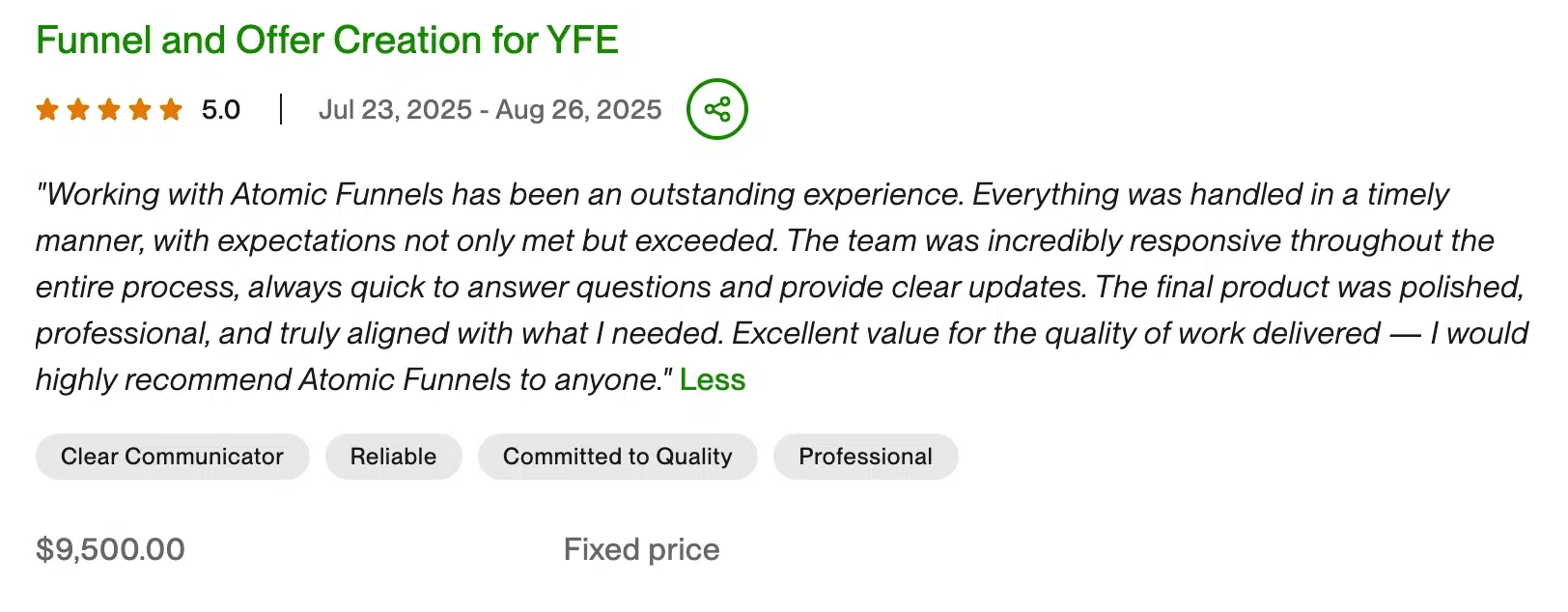Click the third star of the review rating
1568x612 pixels.
tap(109, 109)
